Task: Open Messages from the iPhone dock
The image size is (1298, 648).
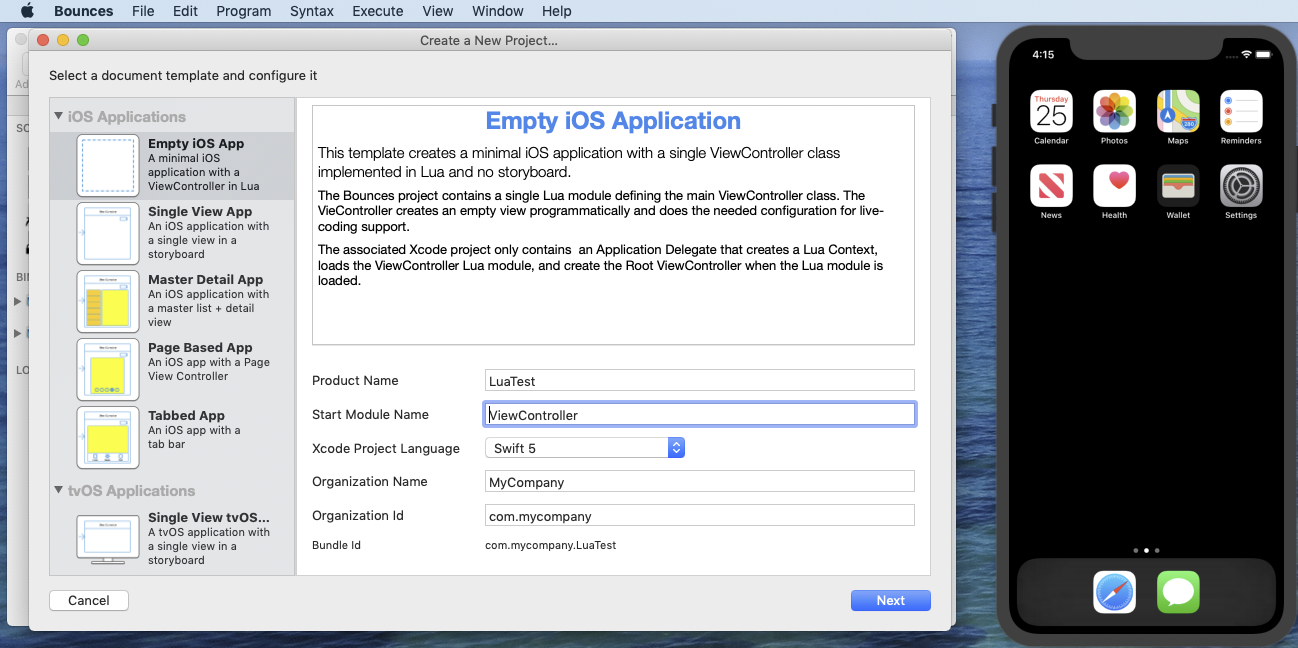Action: tap(1178, 592)
